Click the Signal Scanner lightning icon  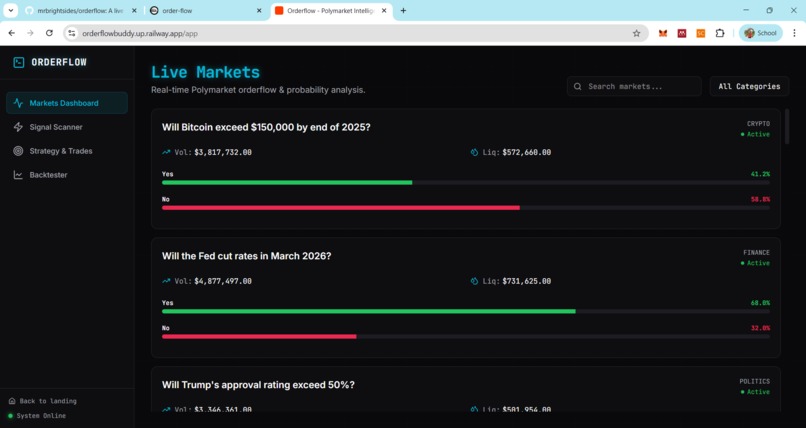18,127
